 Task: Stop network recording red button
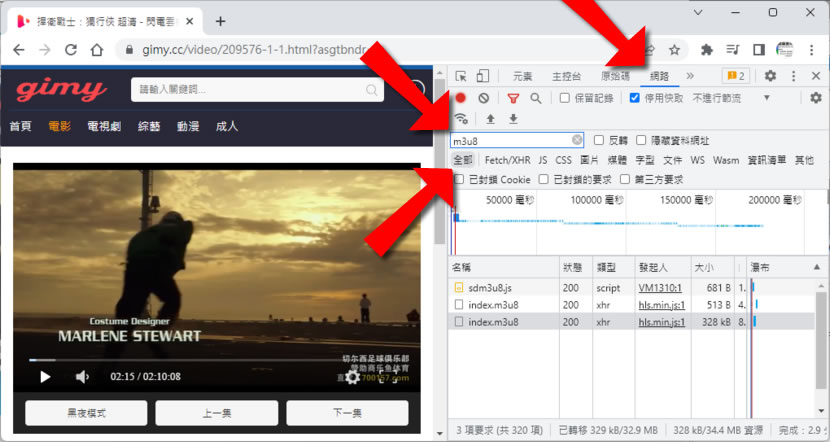(461, 98)
